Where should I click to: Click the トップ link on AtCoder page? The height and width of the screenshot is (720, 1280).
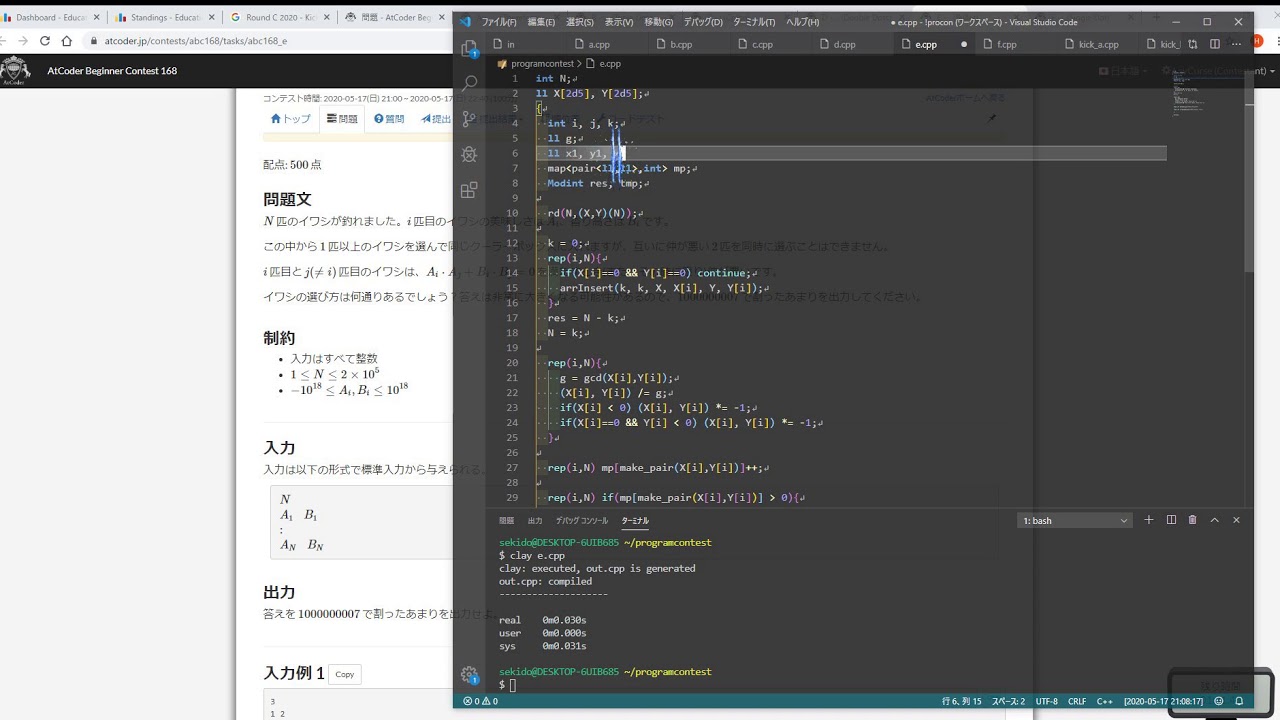tap(291, 119)
